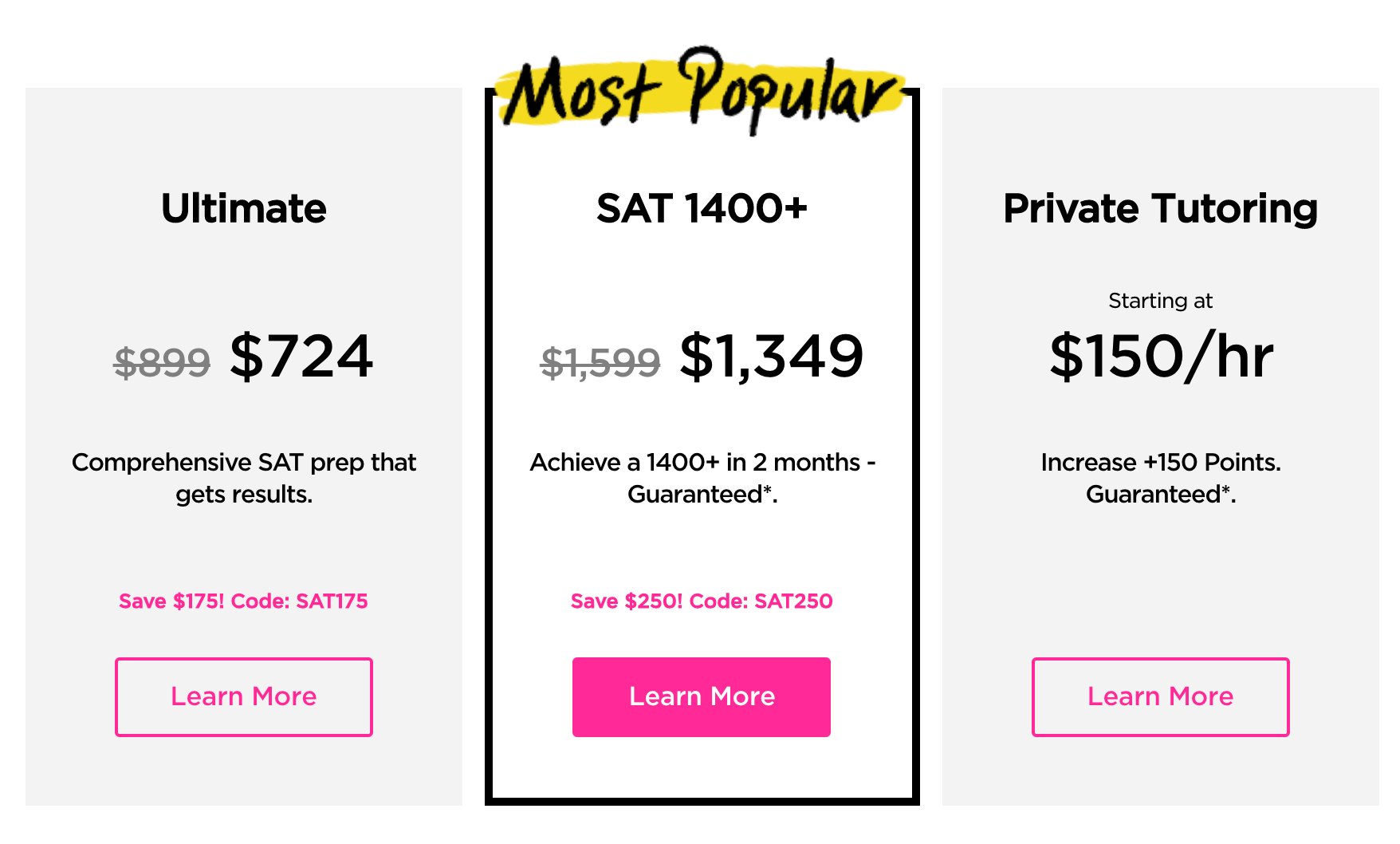Screen dimensions: 1400x844
Task: Click the comprehensive SAT prep description
Action: tap(244, 478)
